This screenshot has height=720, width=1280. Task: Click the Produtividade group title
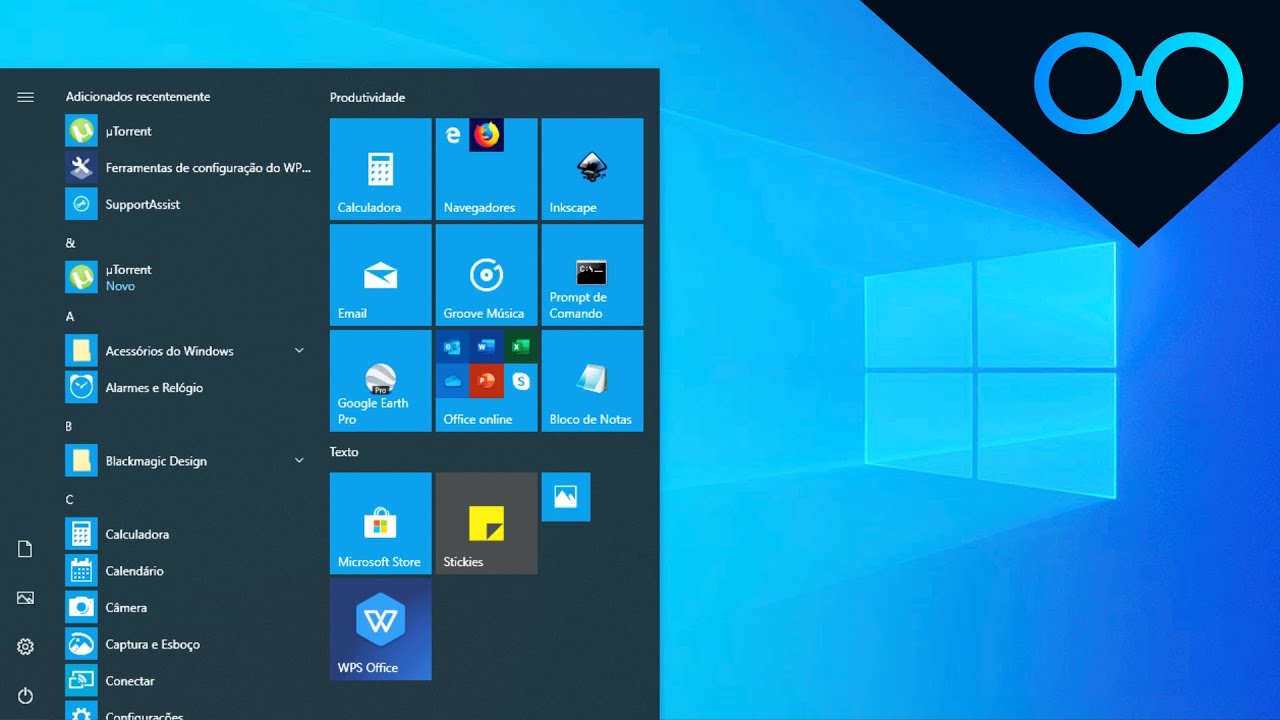[367, 97]
